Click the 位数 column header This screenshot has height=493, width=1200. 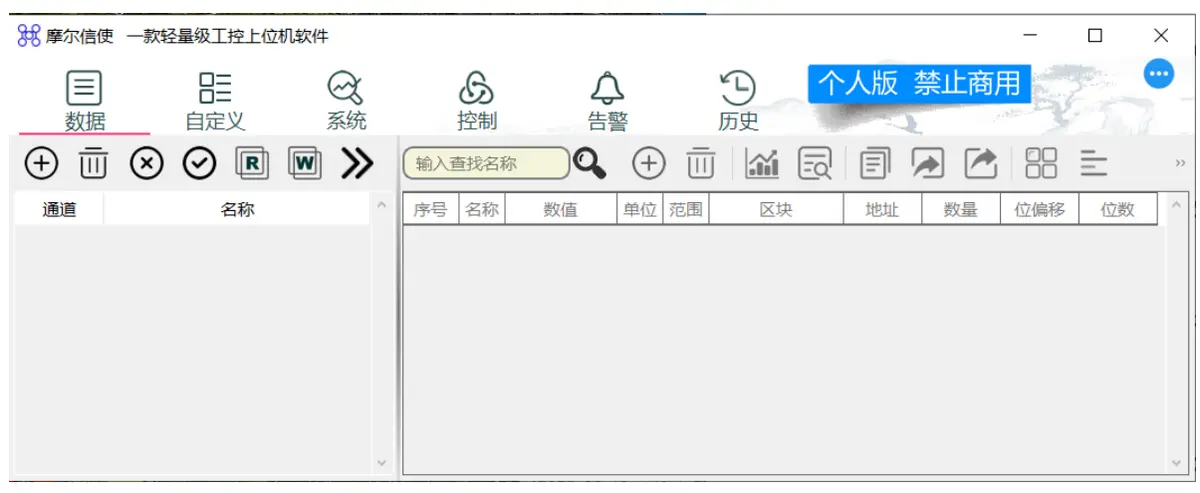coord(1117,210)
